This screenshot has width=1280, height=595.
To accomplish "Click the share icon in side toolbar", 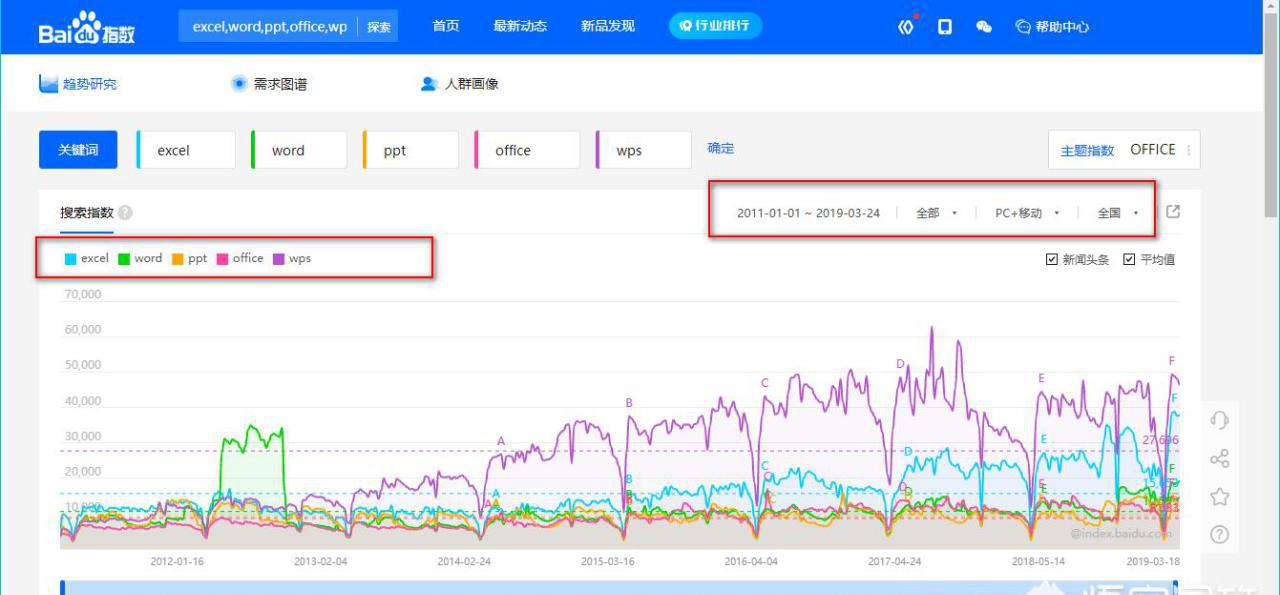I will (x=1219, y=459).
